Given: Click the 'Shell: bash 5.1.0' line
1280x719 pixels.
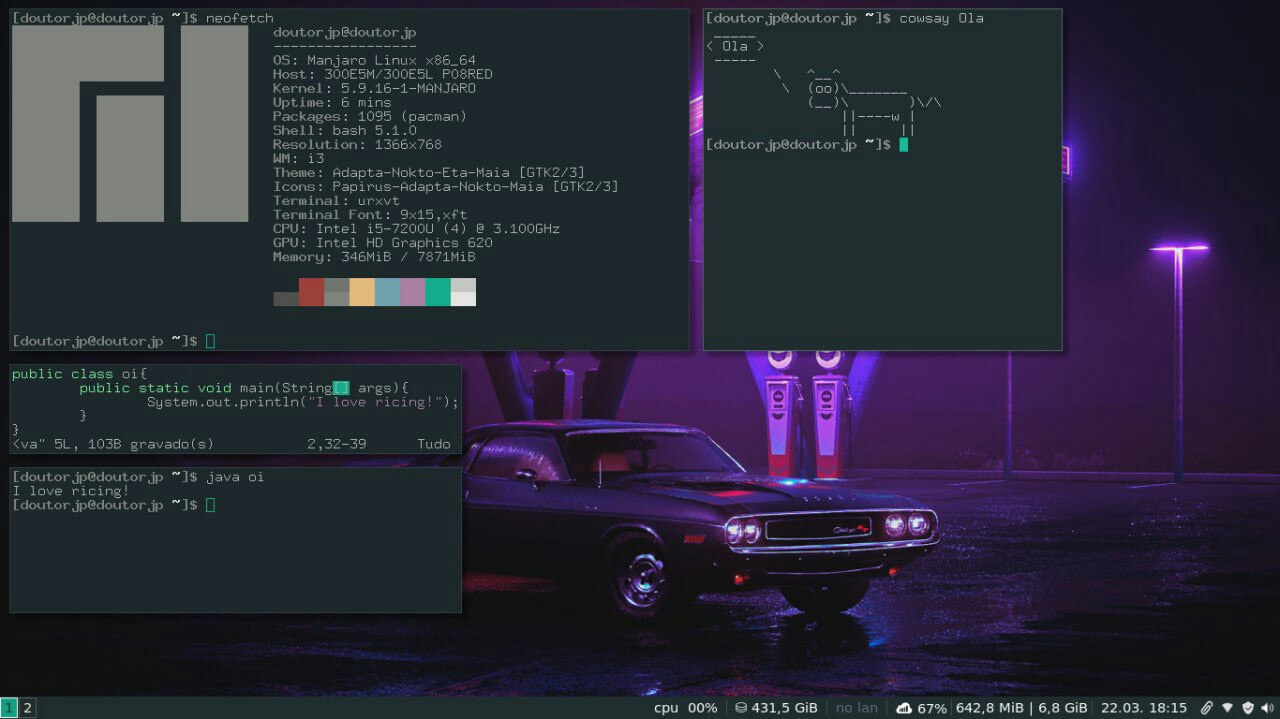Looking at the screenshot, I should pyautogui.click(x=345, y=130).
